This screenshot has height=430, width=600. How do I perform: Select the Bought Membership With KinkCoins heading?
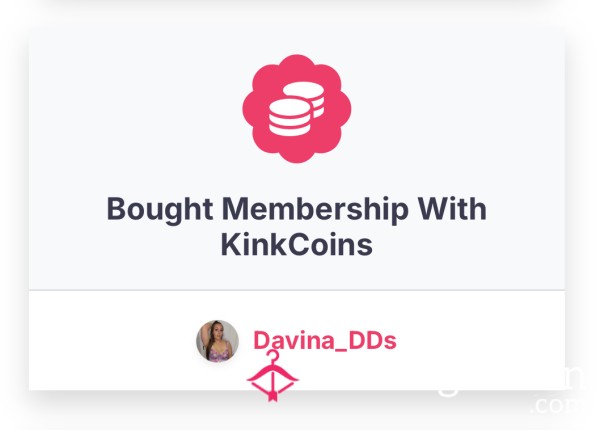[297, 226]
